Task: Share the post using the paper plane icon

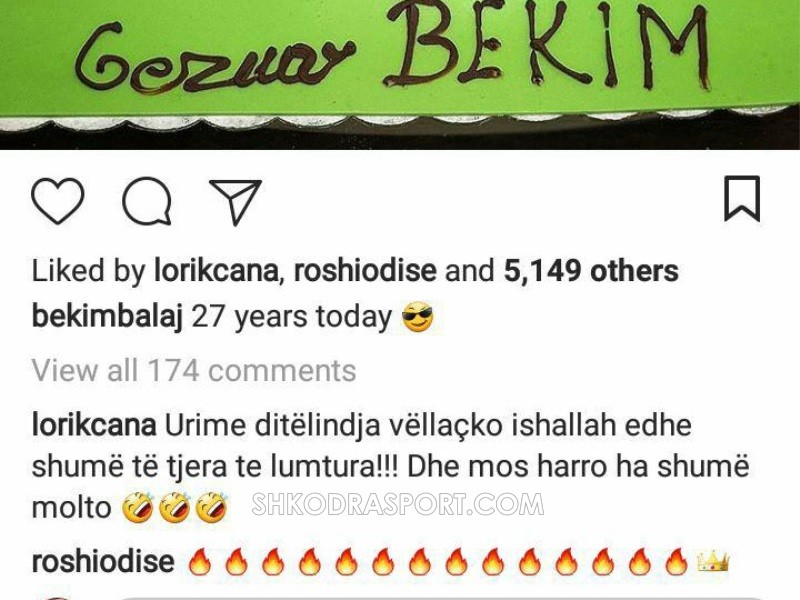Action: 236,202
